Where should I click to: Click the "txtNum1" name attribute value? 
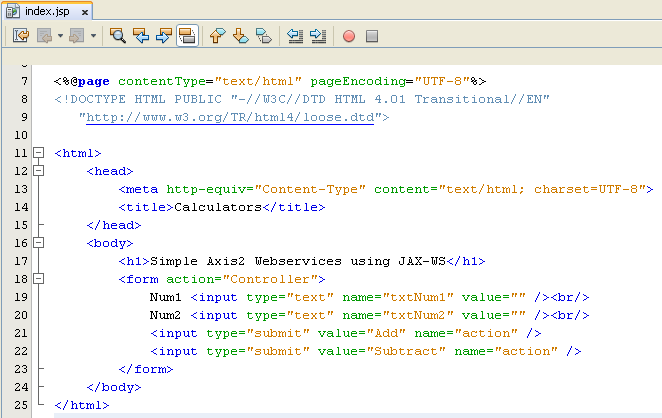coord(418,297)
